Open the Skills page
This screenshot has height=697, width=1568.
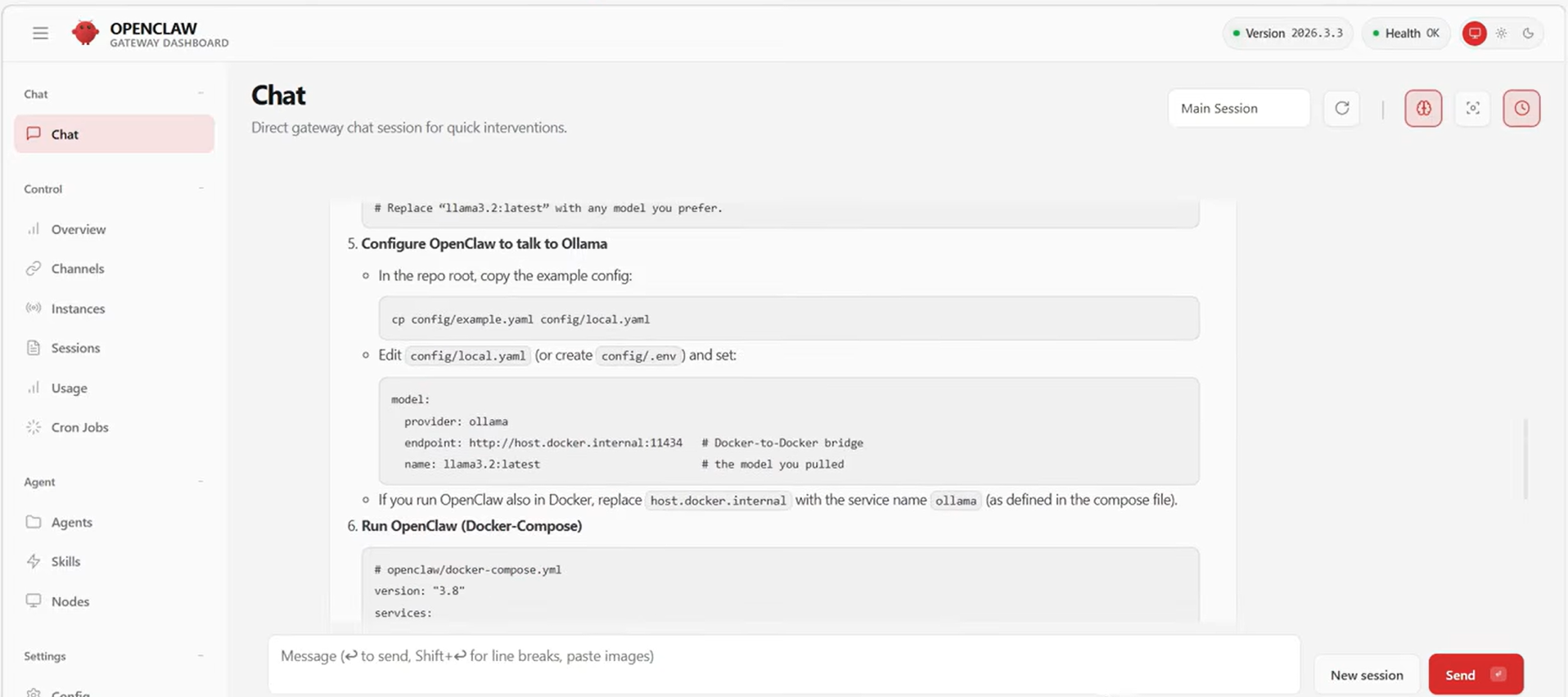115,561
